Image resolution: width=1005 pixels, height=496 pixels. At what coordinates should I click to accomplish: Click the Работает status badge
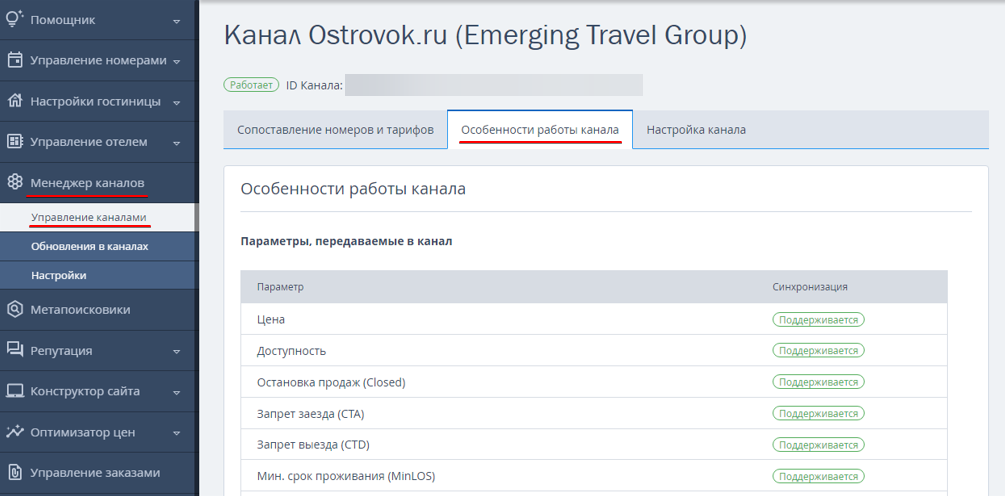251,85
